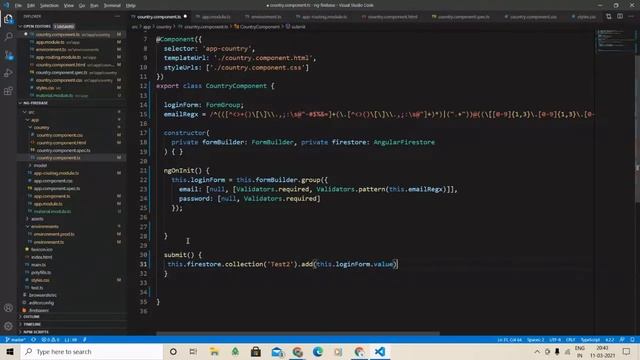Viewport: 640px width, 360px height.
Task: Click the code minimap preview
Action: pos(615,41)
